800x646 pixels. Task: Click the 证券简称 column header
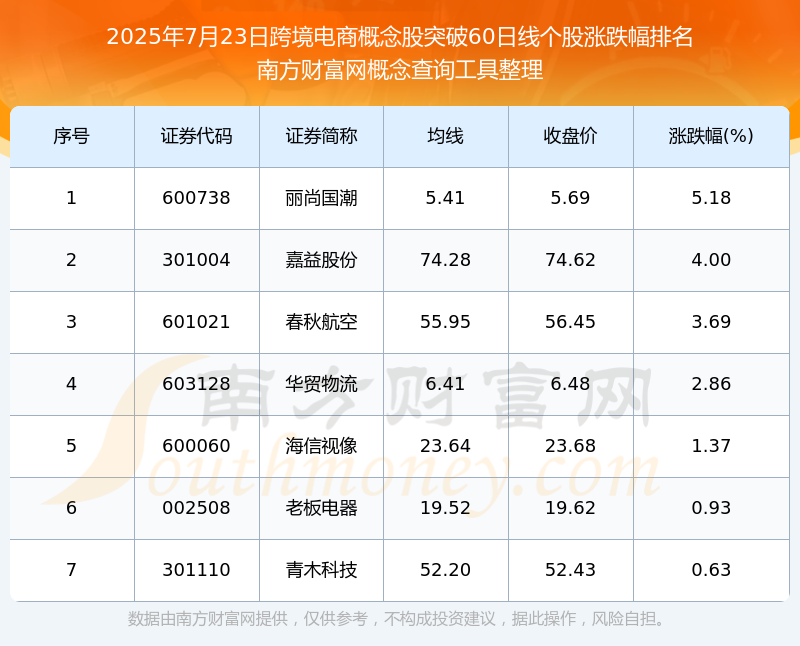321,136
